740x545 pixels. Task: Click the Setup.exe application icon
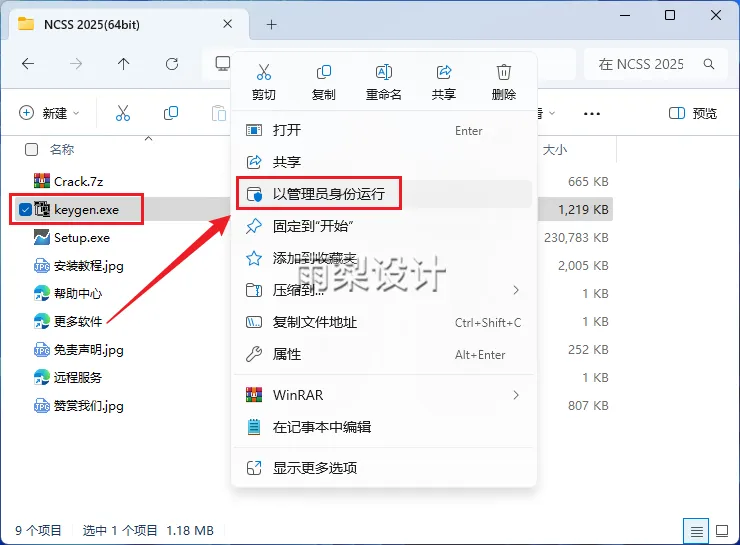click(x=42, y=237)
